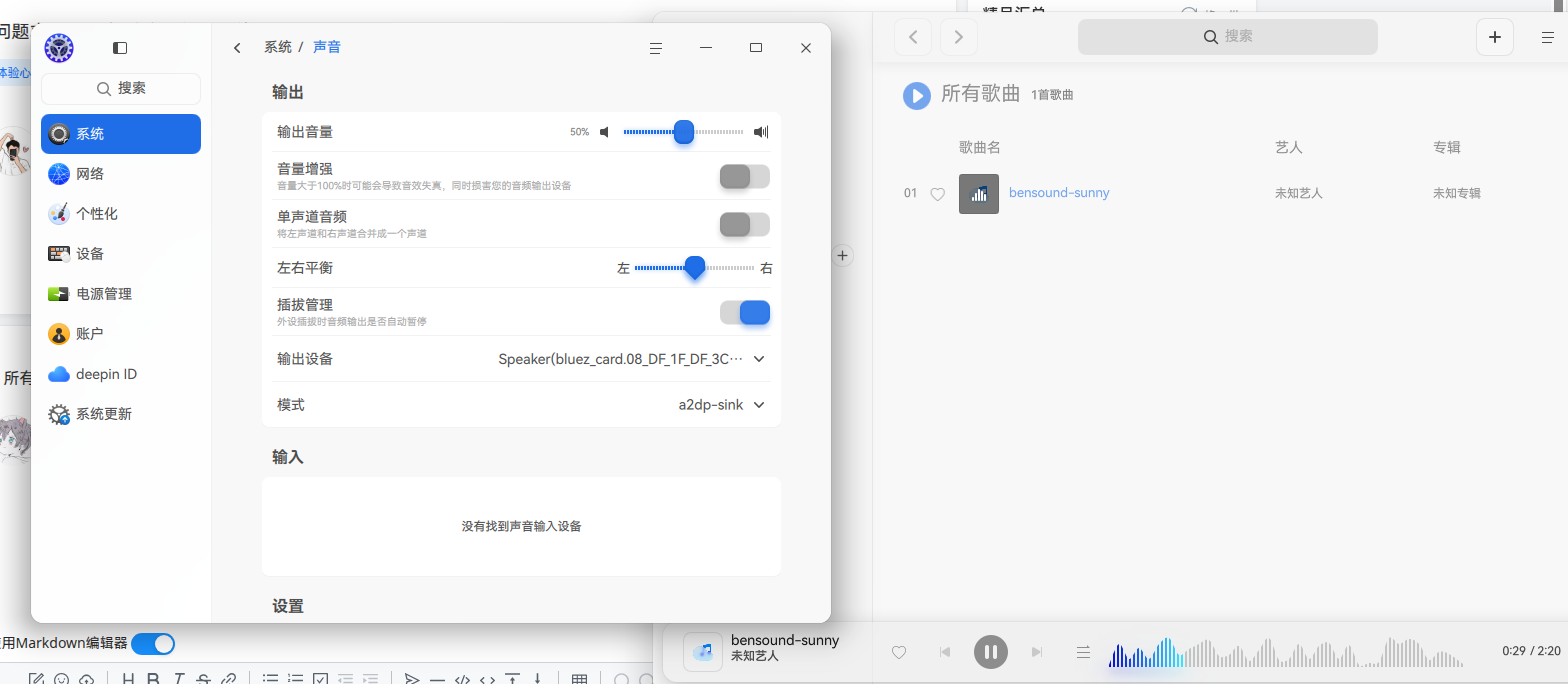Seek within the song waveform progress bar
1568x684 pixels.
pyautogui.click(x=1286, y=652)
